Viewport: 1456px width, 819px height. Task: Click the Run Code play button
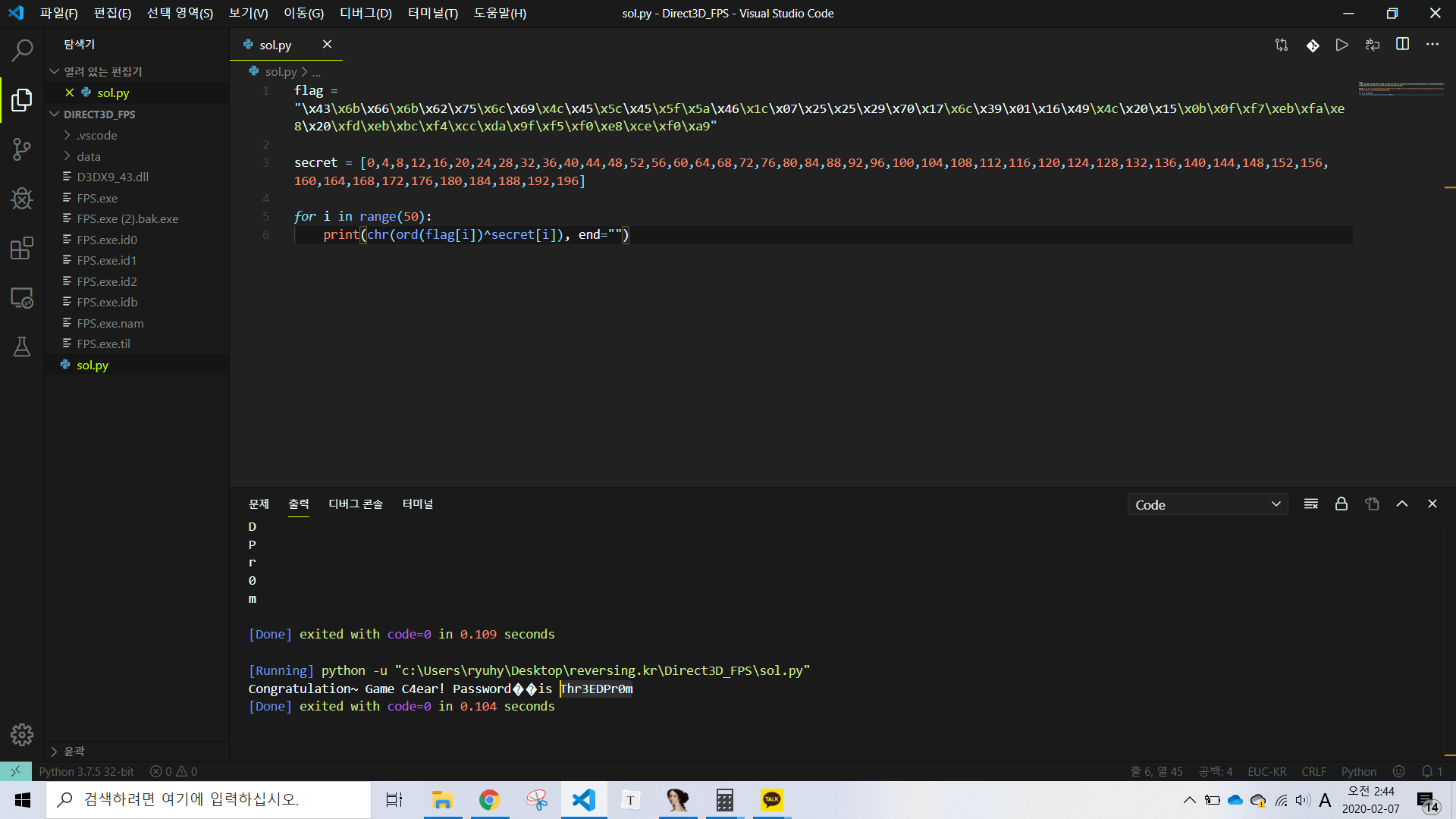click(x=1341, y=45)
